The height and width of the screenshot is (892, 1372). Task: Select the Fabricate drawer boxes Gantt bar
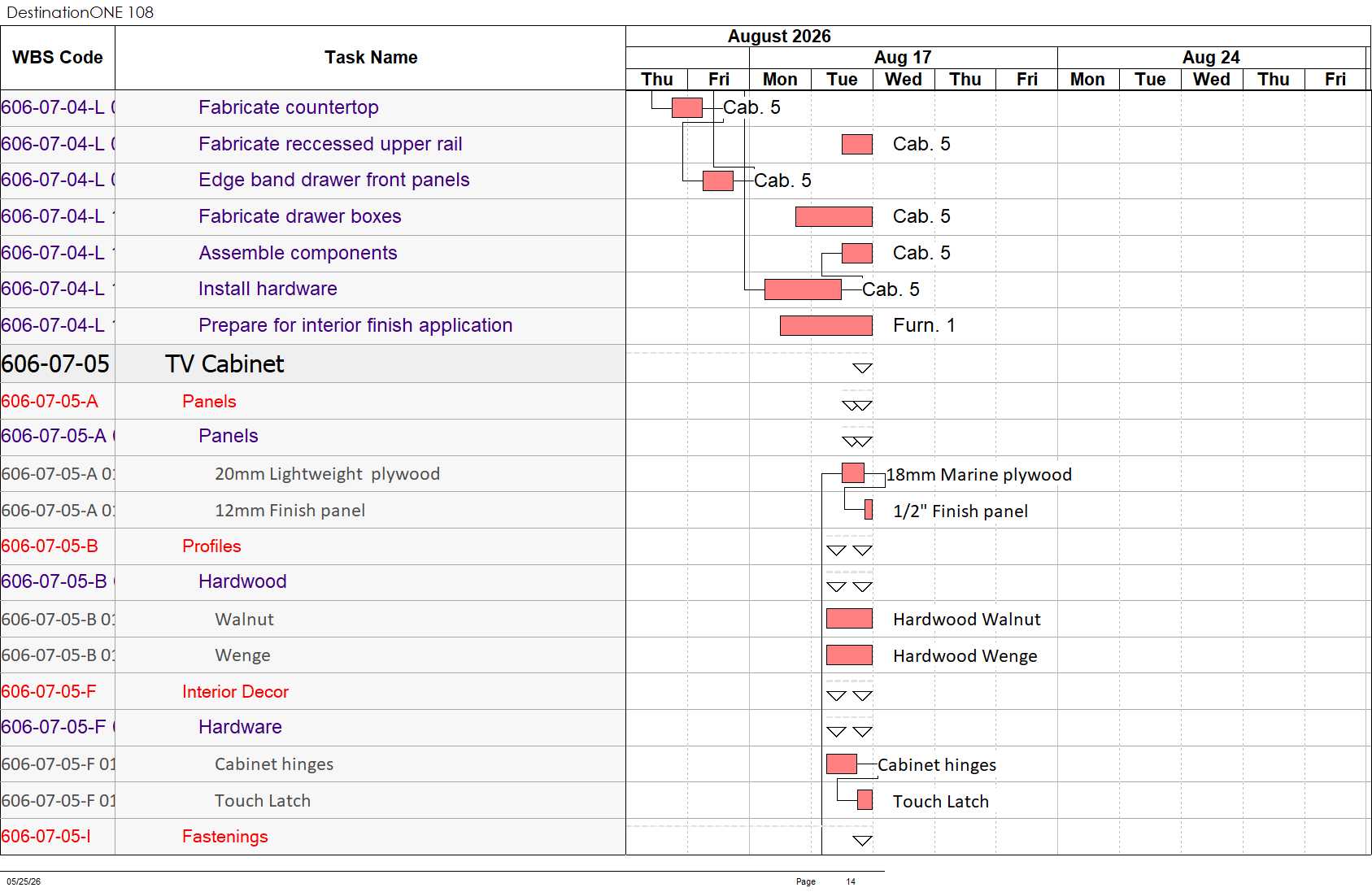point(834,216)
